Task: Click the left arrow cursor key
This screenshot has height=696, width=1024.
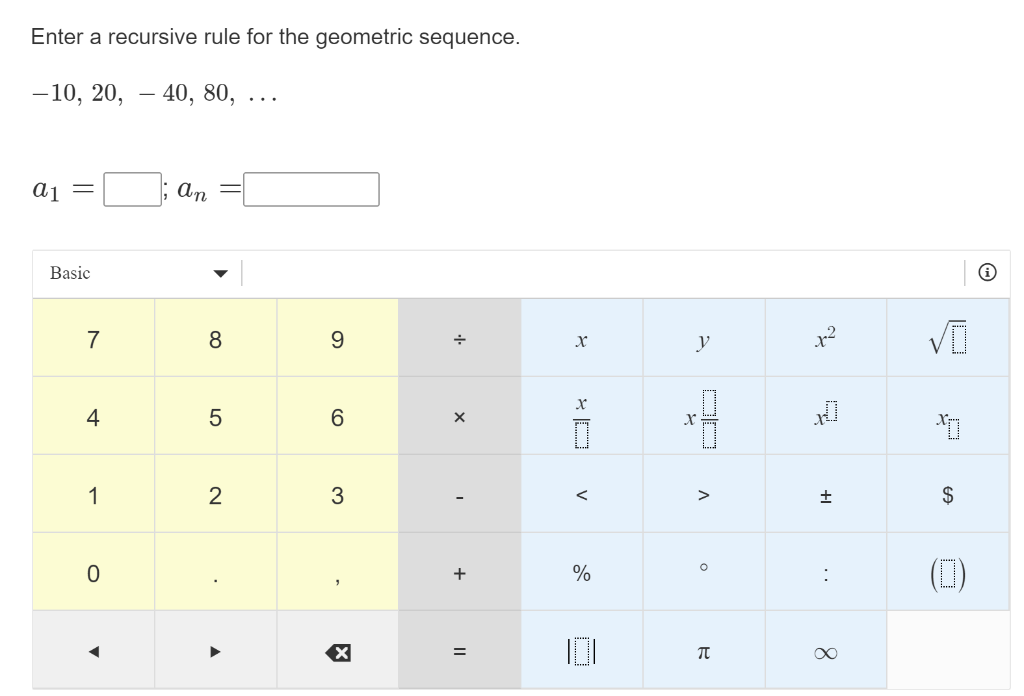Action: pos(92,650)
